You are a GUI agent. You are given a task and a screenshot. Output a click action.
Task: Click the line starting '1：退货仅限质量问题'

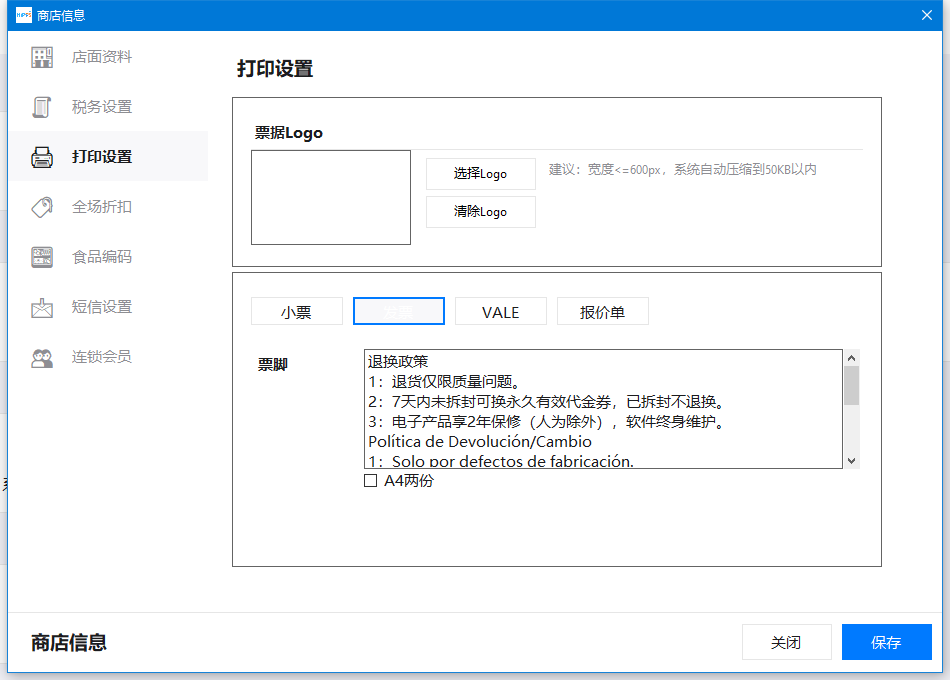[x=444, y=382]
